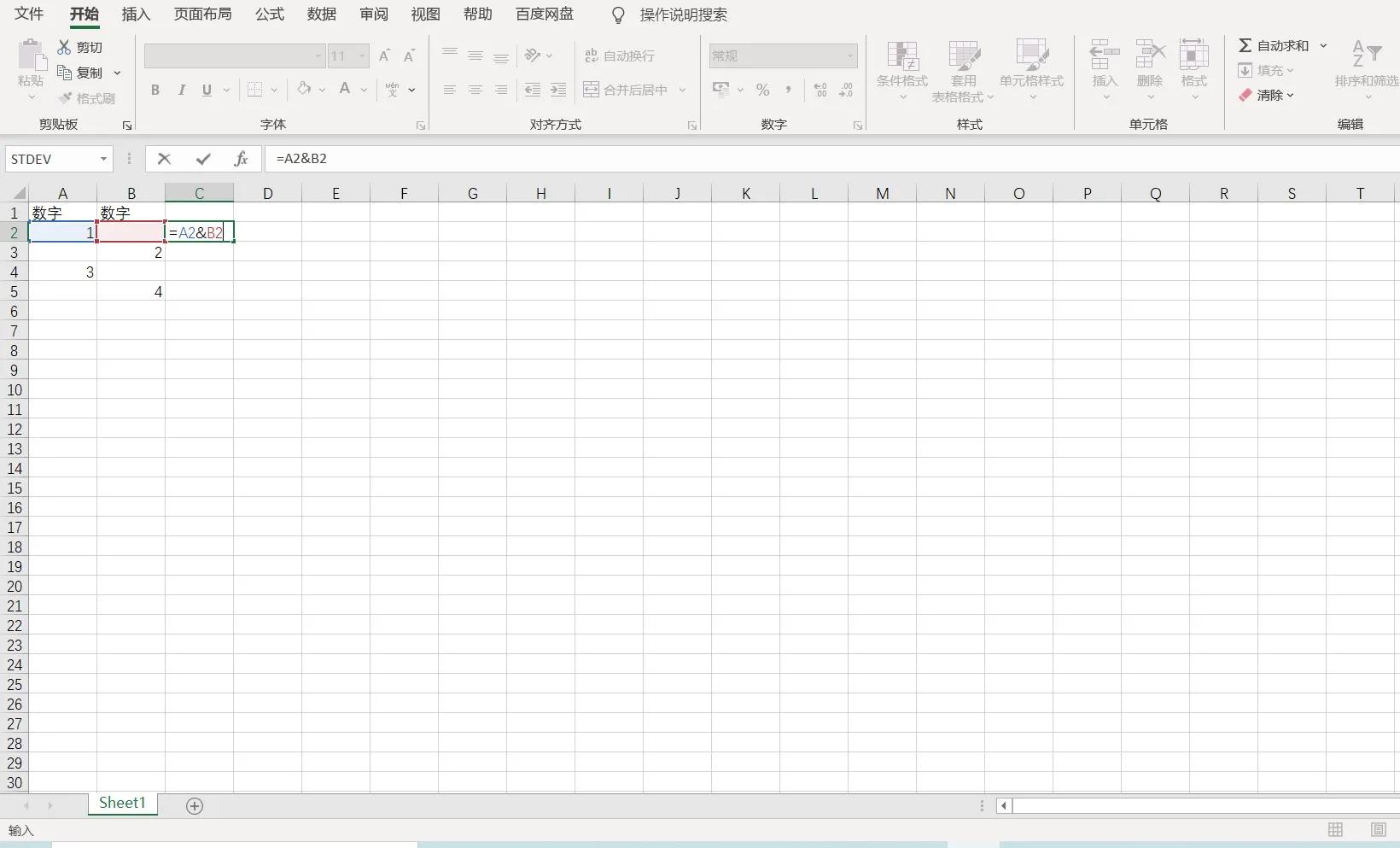Click the Copy icon

(x=64, y=73)
